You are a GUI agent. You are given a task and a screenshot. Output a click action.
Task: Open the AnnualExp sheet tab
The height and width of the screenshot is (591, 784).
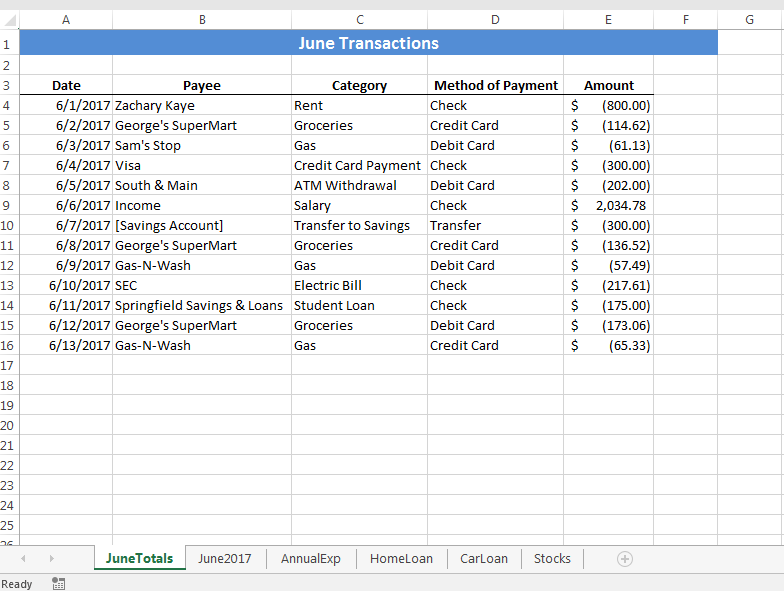click(311, 559)
